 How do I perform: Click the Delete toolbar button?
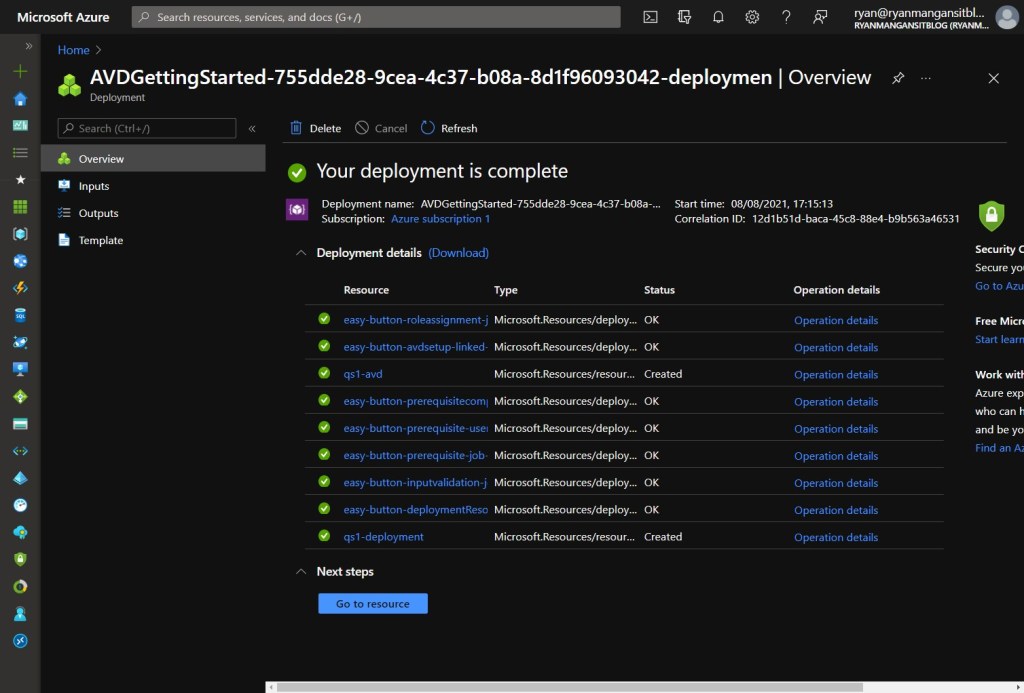[x=315, y=128]
